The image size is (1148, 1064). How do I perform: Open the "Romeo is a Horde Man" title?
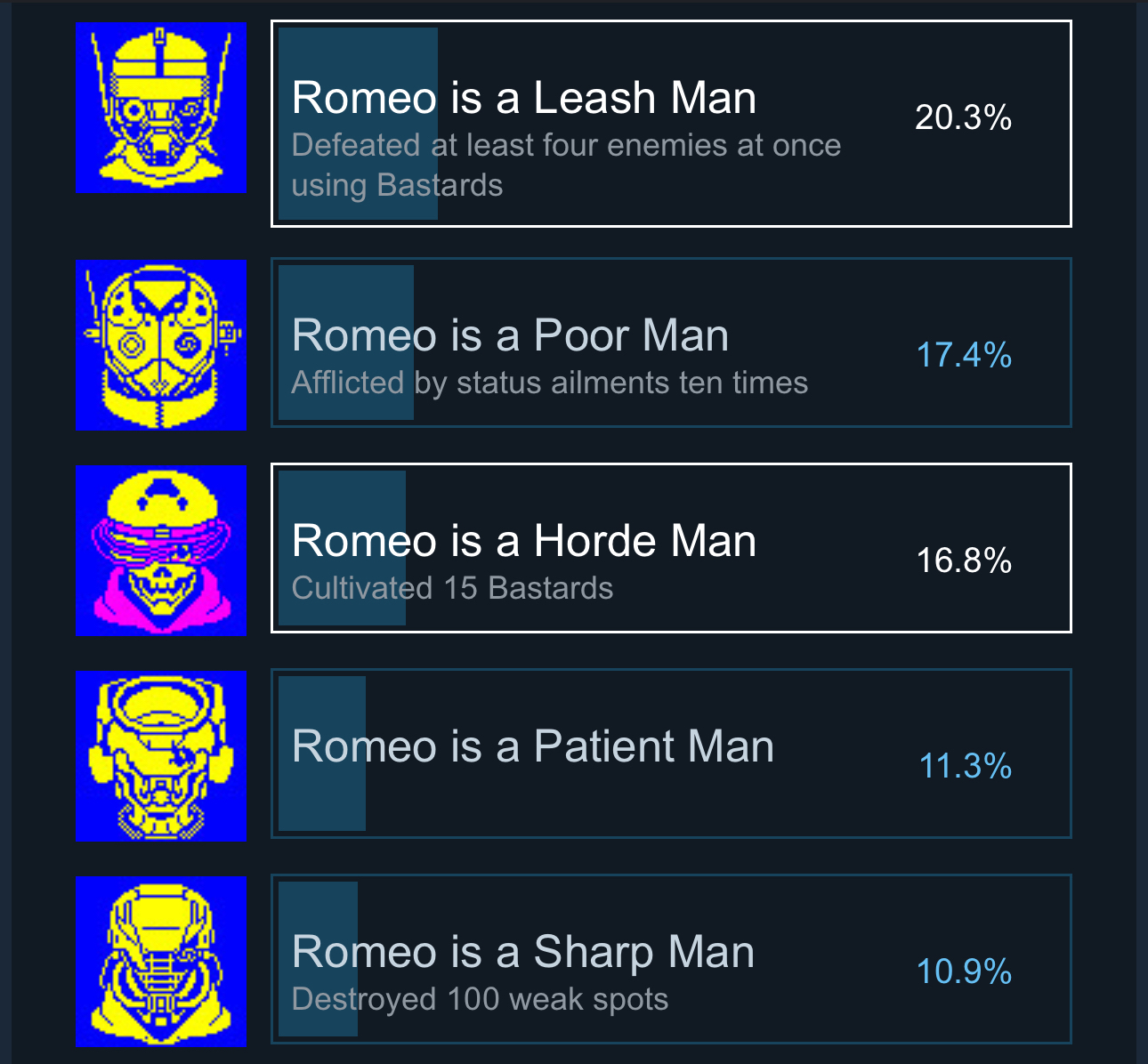523,541
